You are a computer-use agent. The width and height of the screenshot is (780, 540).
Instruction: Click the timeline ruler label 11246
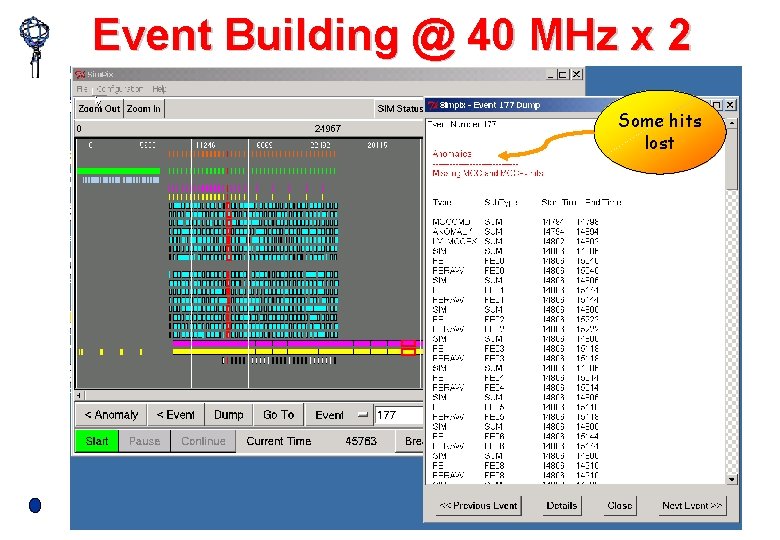click(x=205, y=145)
